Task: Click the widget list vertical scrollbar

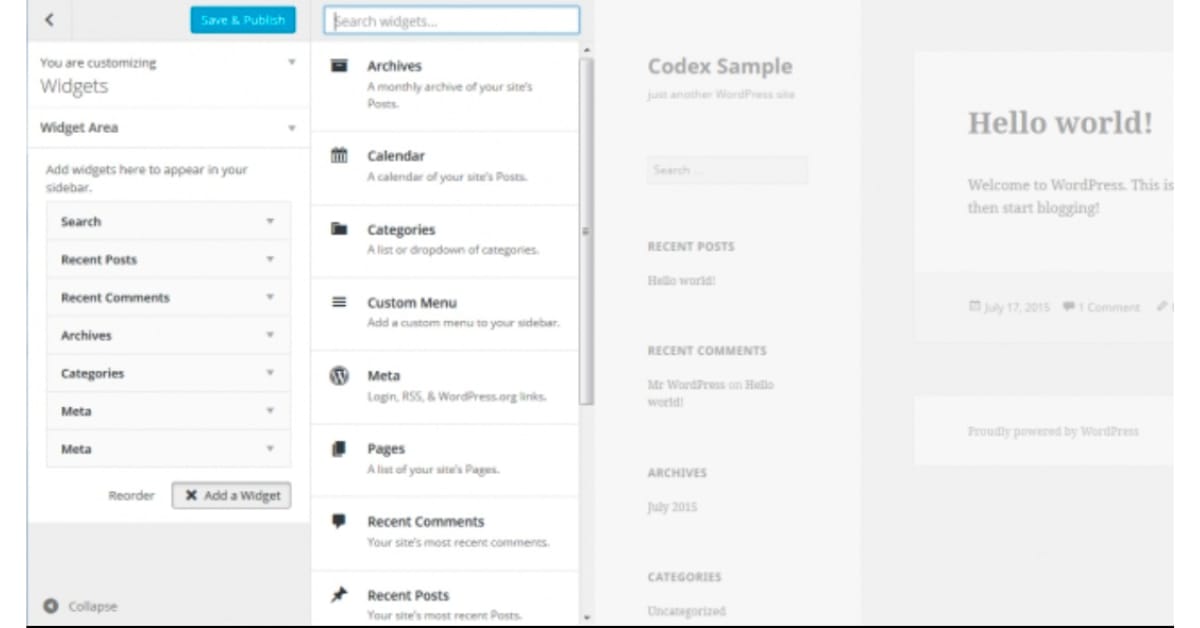Action: pyautogui.click(x=586, y=230)
